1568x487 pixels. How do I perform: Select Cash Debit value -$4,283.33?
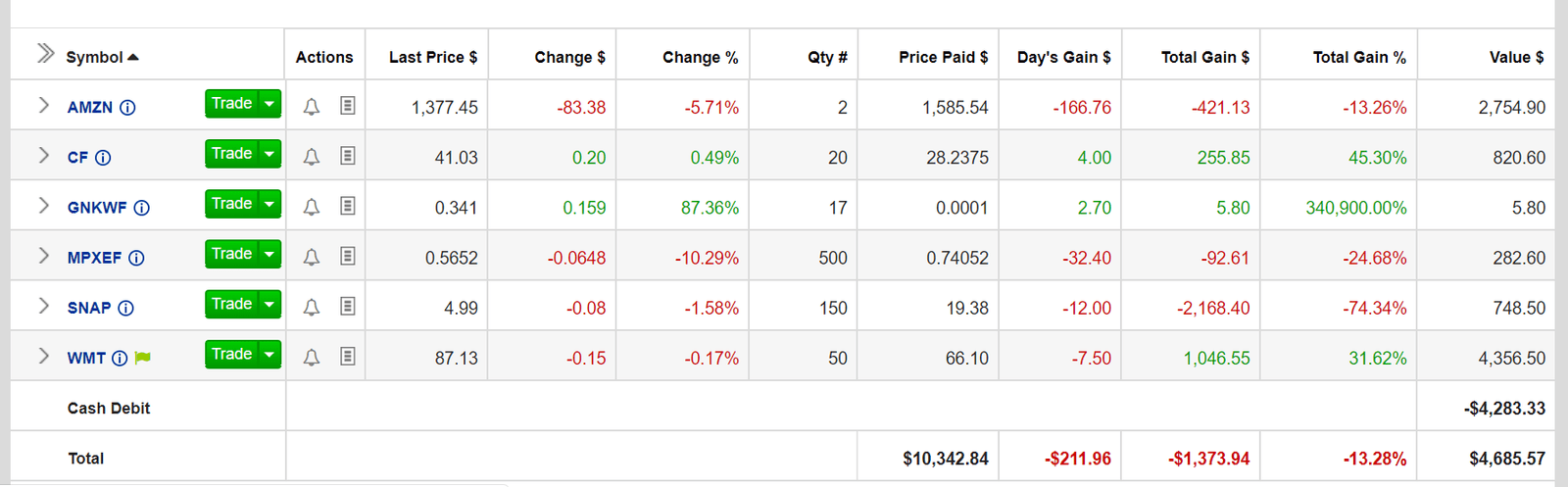(x=1504, y=409)
